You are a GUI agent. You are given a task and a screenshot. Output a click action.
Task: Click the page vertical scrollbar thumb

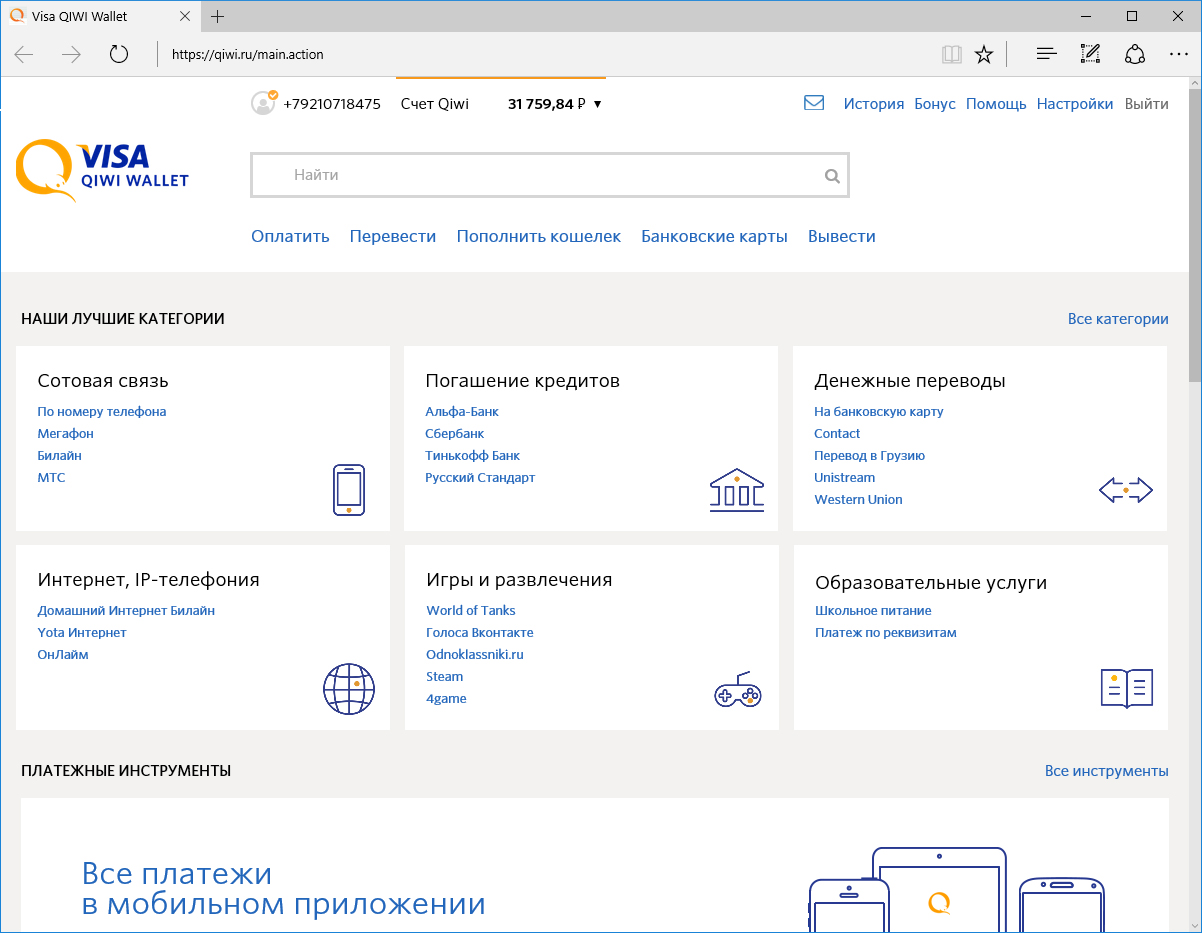point(1194,236)
